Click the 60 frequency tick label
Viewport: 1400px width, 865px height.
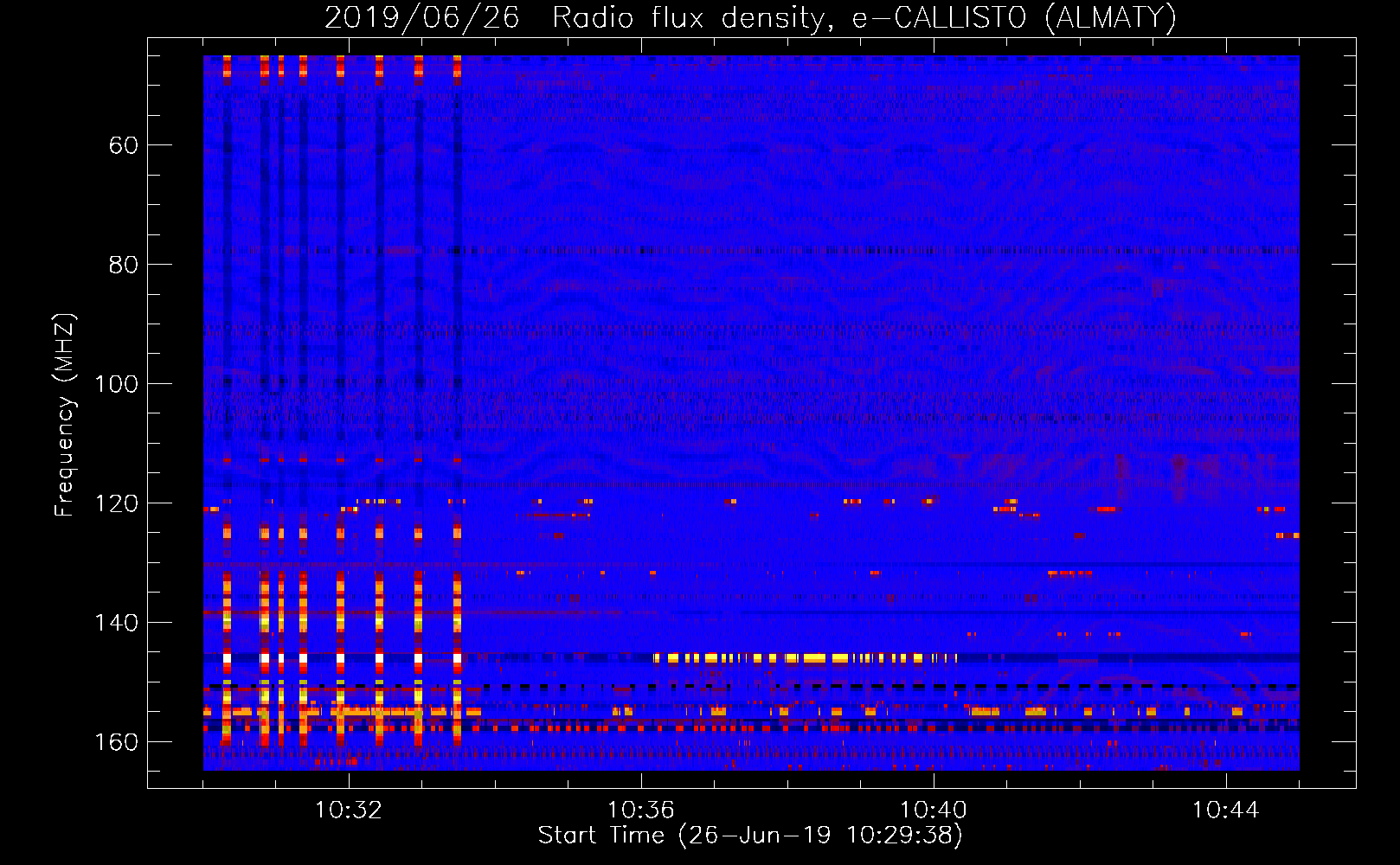(x=123, y=145)
